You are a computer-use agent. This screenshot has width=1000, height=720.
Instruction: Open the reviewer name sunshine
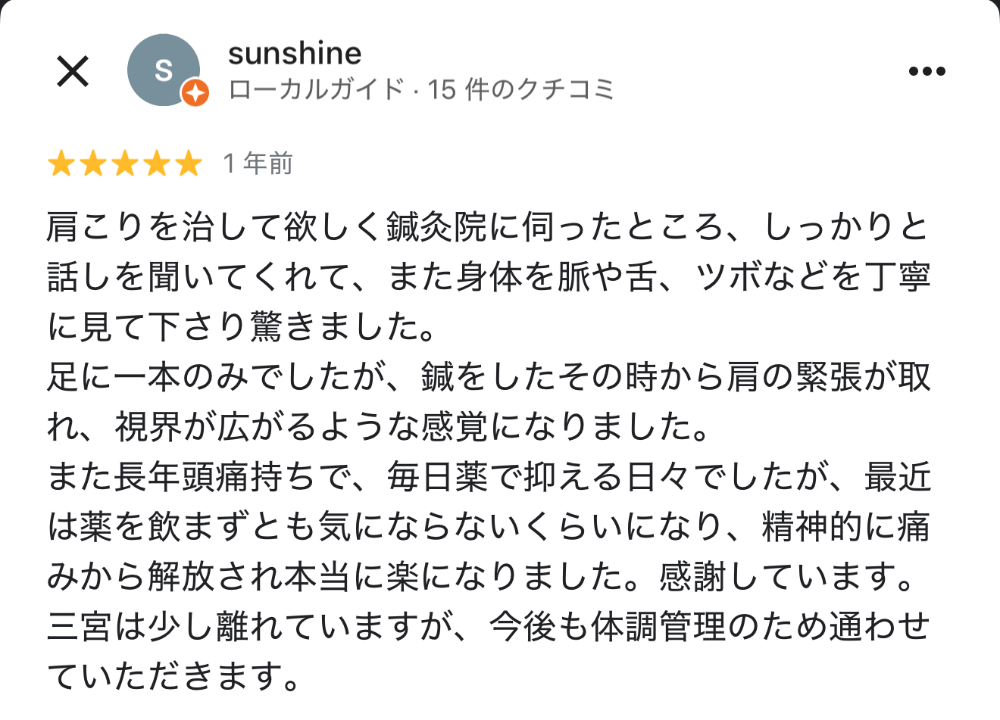pyautogui.click(x=294, y=52)
